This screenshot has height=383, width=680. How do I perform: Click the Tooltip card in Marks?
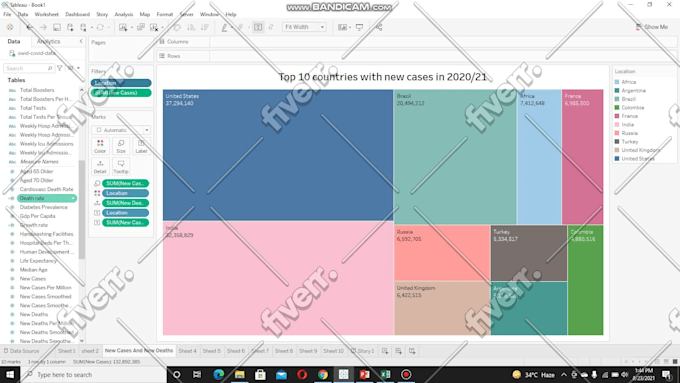121,167
